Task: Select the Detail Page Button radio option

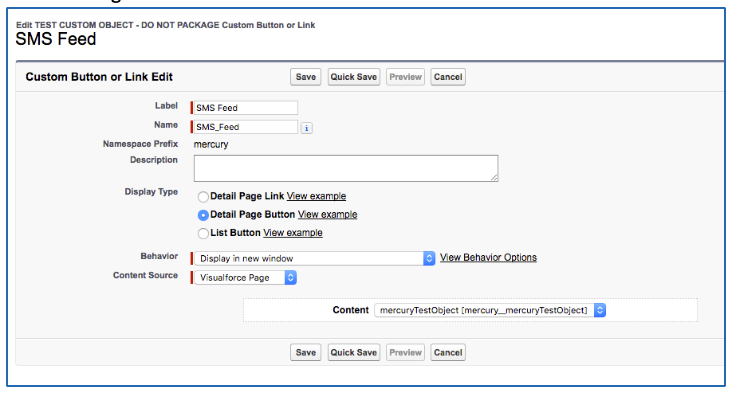Action: click(x=203, y=215)
